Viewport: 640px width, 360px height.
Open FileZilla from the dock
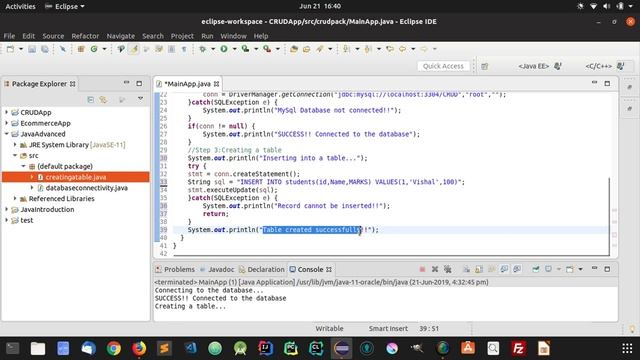pos(518,349)
